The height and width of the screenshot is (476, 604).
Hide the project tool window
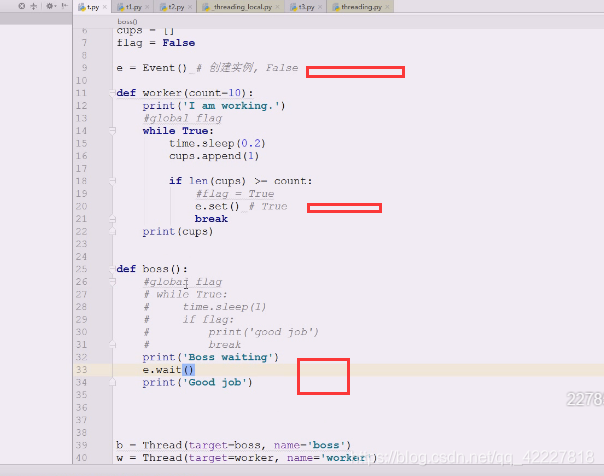(x=64, y=6)
